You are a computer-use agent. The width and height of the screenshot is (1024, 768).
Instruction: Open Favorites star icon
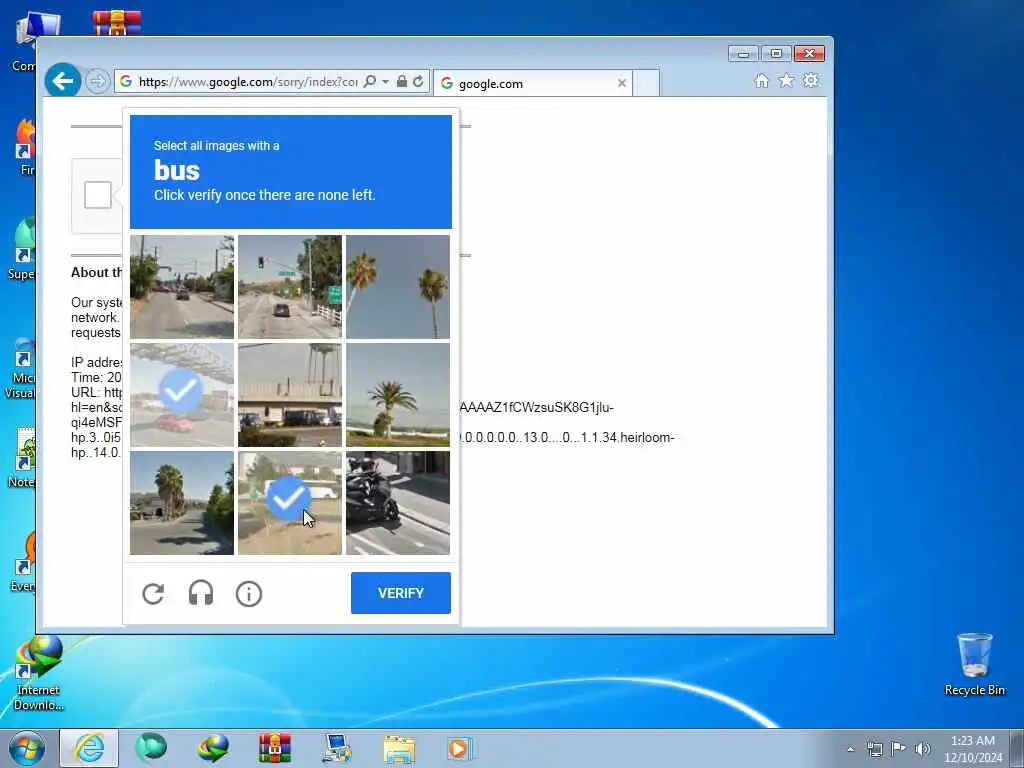786,80
